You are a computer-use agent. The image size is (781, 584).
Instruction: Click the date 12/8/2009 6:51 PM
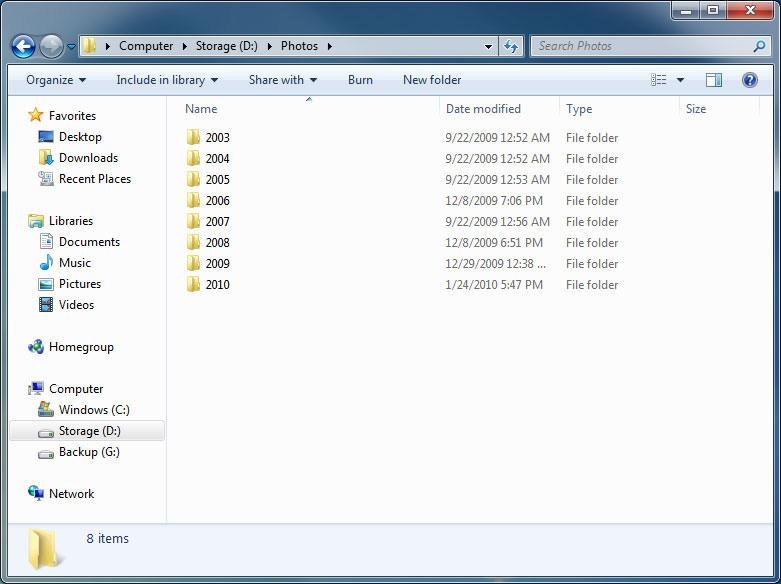[494, 243]
